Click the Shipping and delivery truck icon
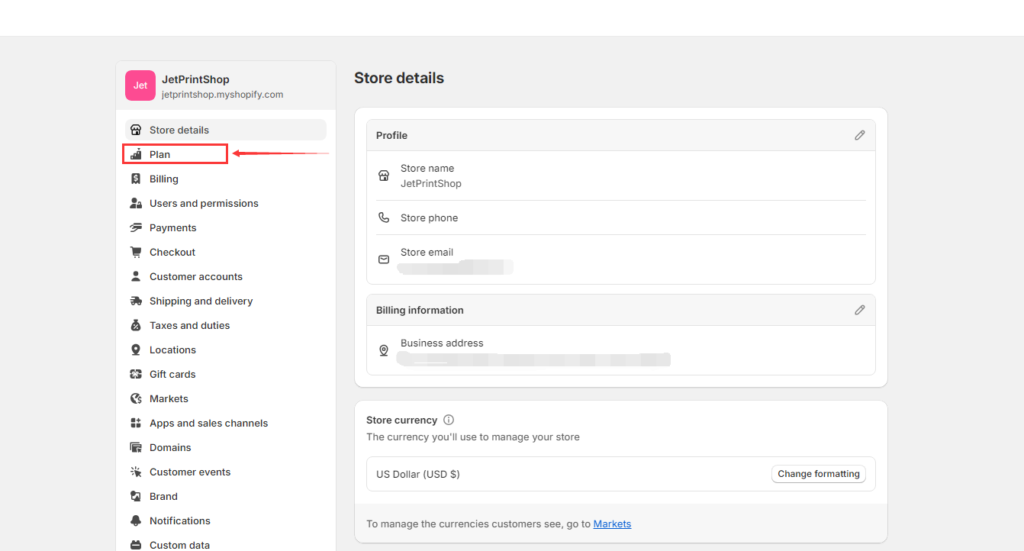 coord(136,301)
